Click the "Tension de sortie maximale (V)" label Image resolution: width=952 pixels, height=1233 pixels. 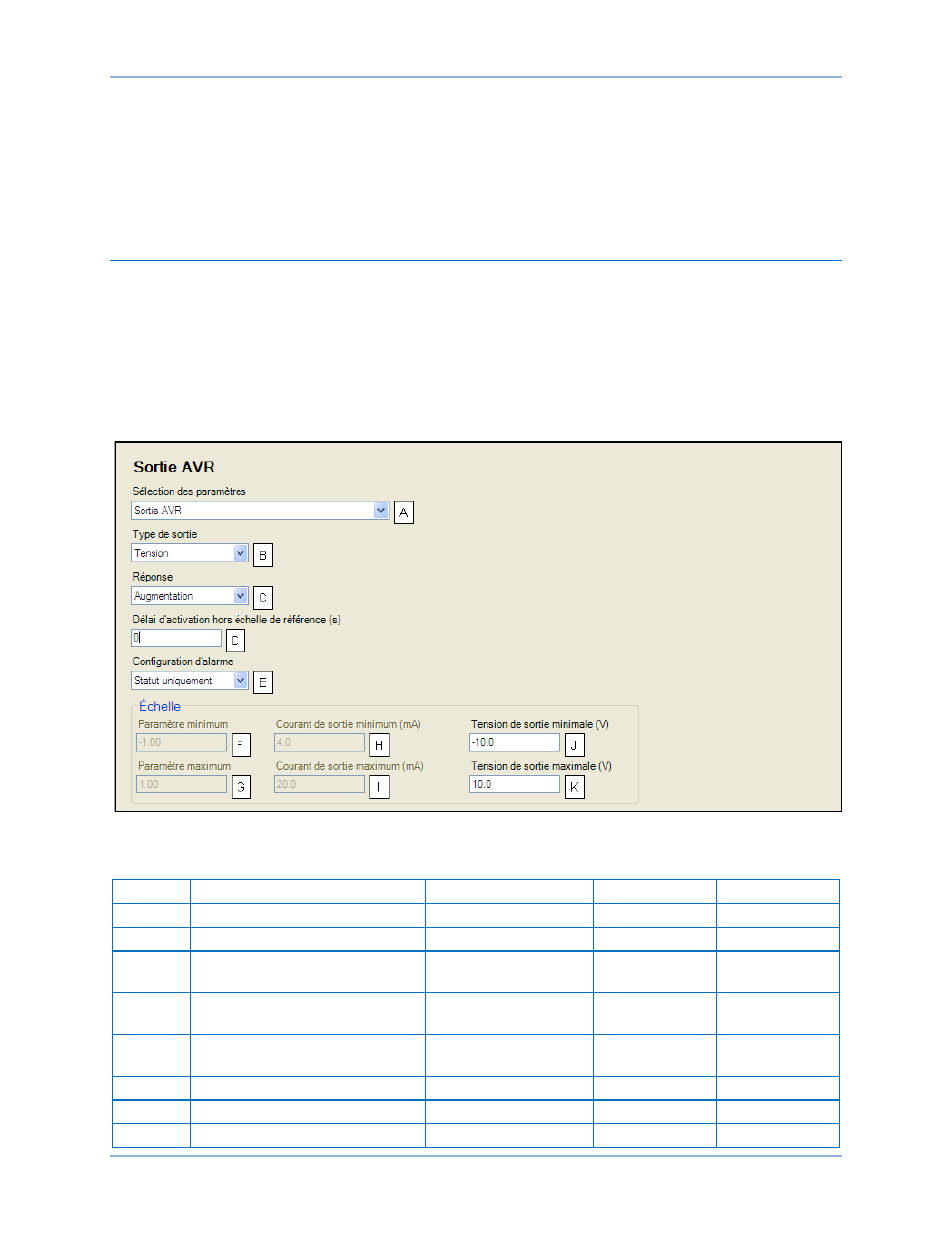coord(542,766)
